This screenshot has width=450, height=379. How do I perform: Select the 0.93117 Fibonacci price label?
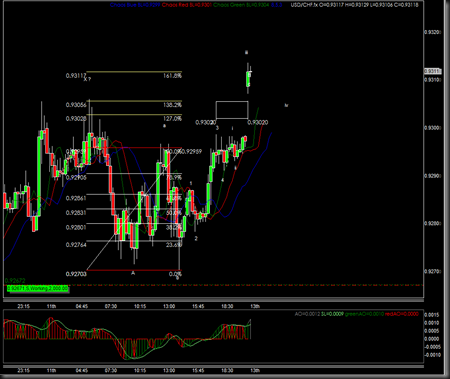pyautogui.click(x=76, y=76)
